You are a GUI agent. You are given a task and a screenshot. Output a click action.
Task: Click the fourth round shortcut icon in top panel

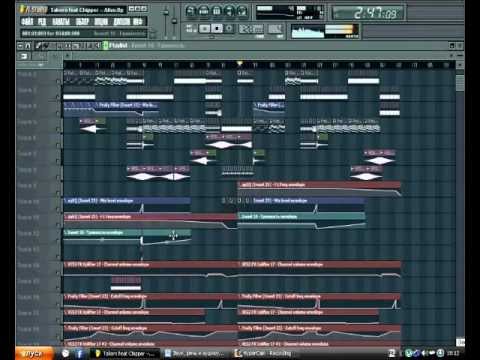tap(229, 11)
